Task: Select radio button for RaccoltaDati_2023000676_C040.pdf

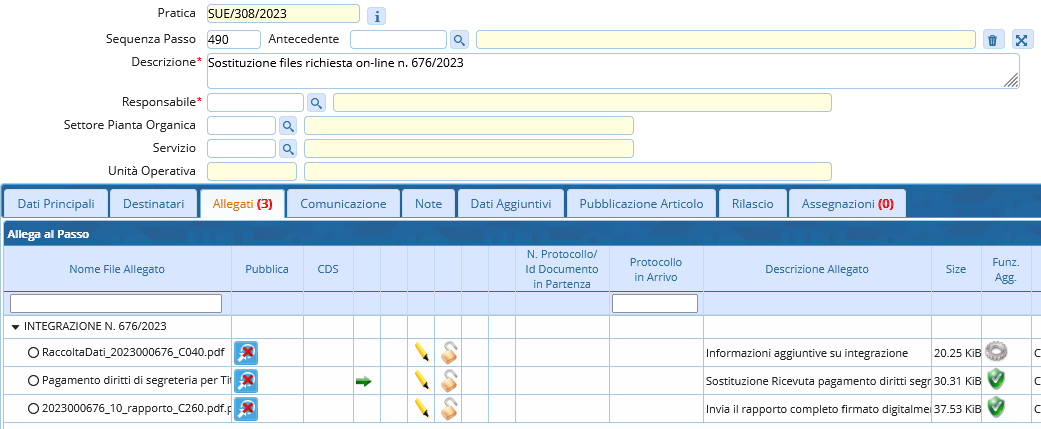Action: click(x=33, y=353)
